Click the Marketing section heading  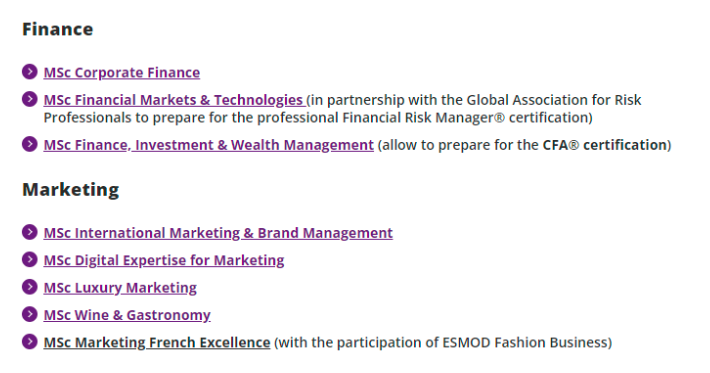(71, 190)
